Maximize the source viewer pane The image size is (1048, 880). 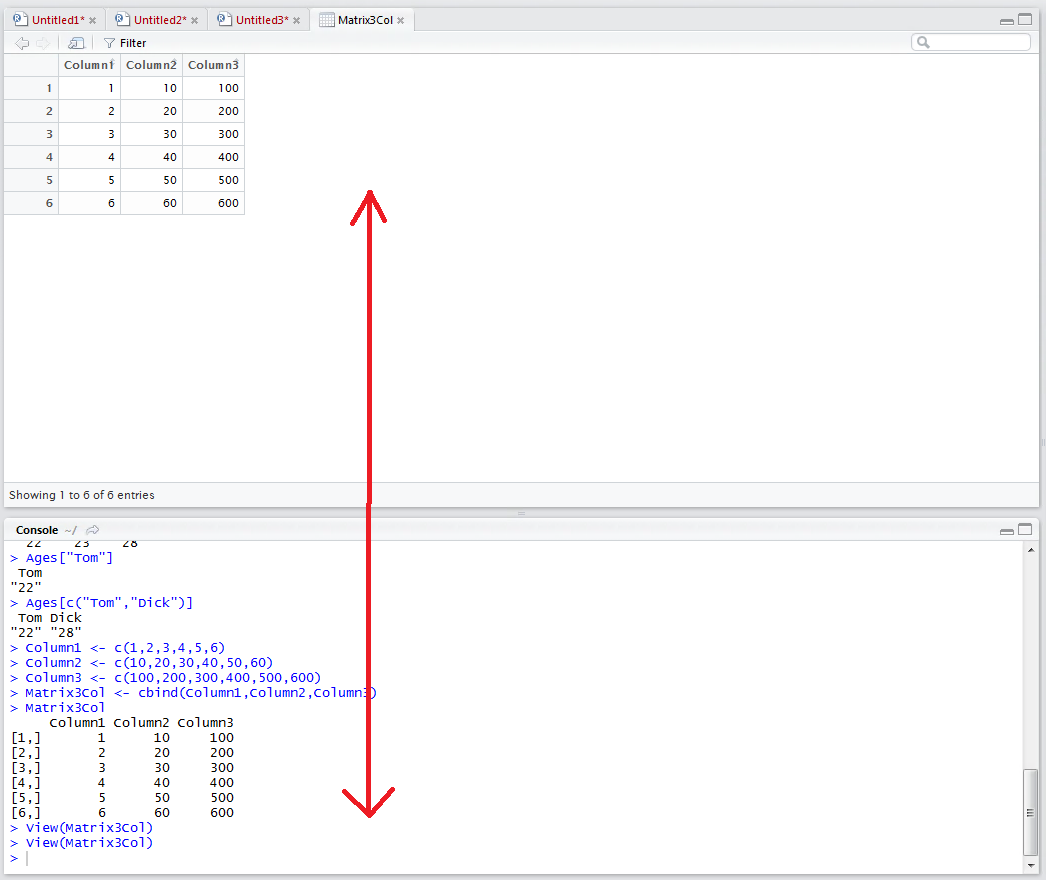[x=1025, y=20]
